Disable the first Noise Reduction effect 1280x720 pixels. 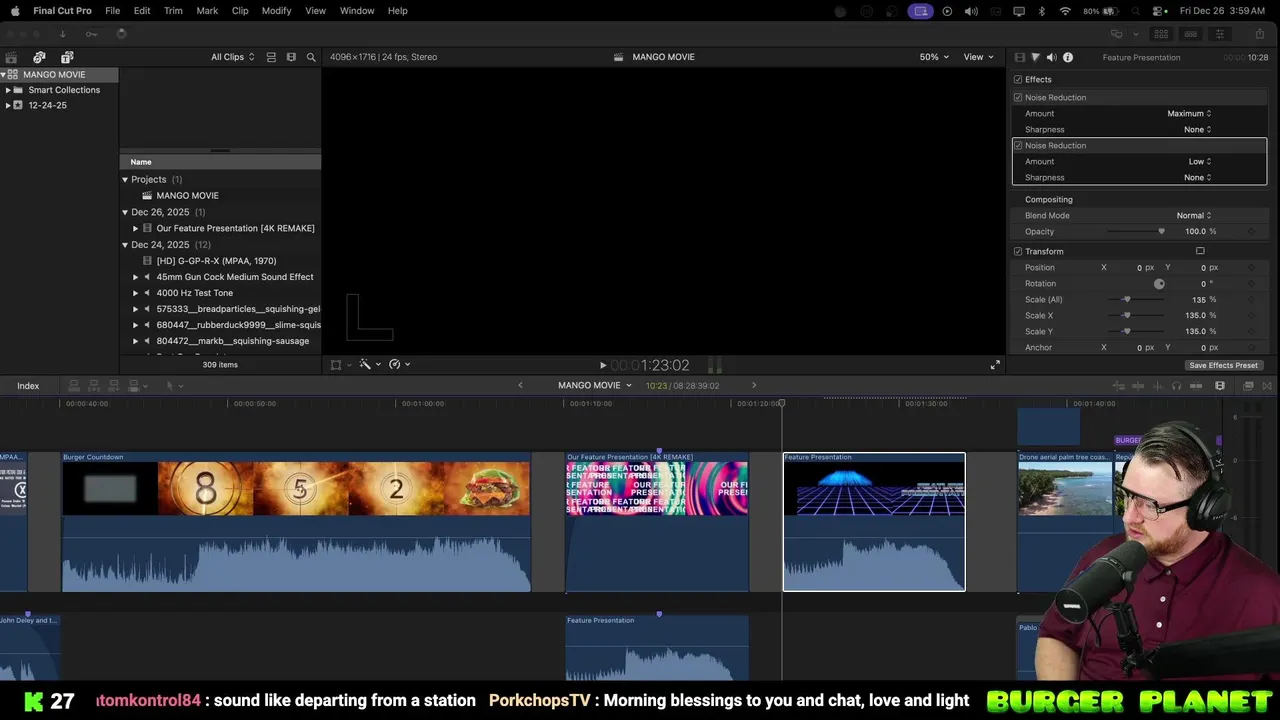(1018, 97)
